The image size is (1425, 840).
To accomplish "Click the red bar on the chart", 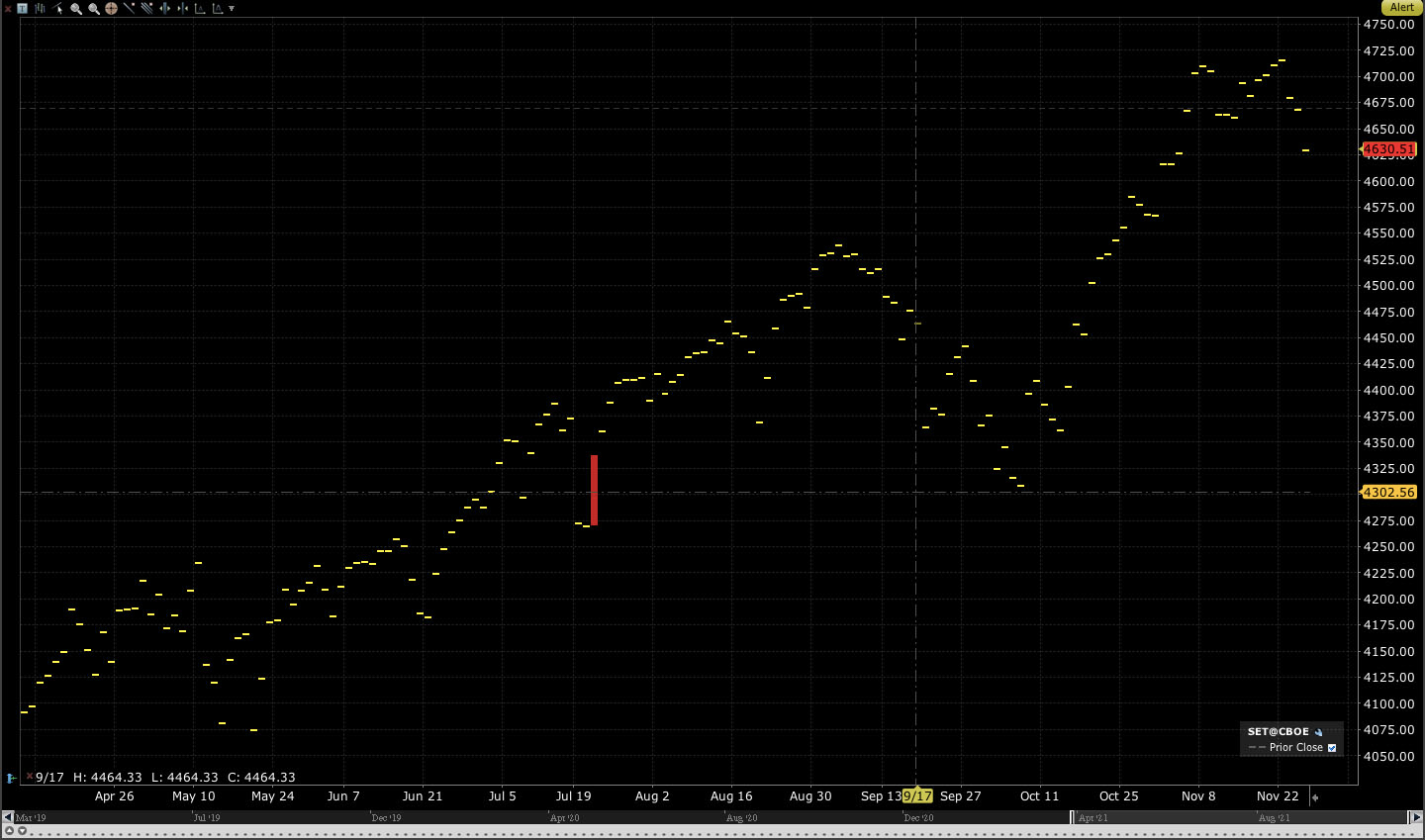I will (595, 490).
